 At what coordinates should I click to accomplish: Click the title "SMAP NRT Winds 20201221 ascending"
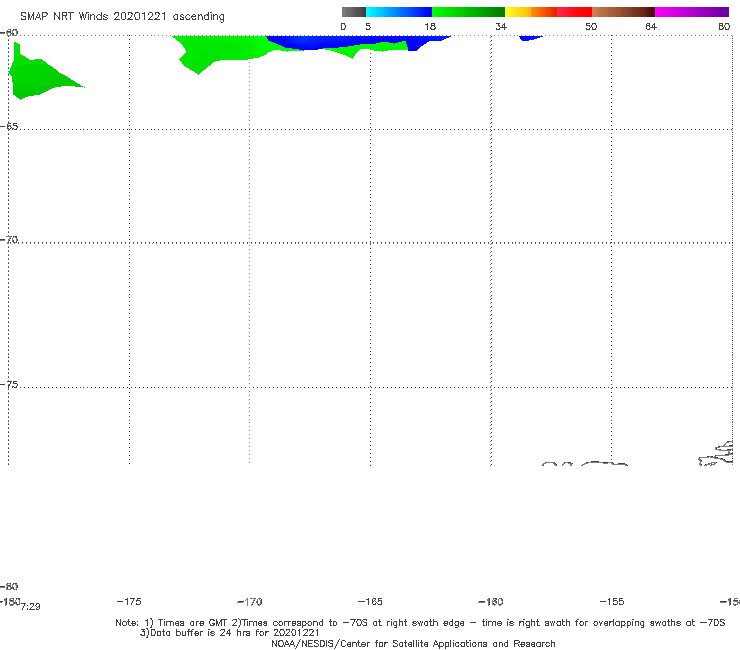[122, 17]
